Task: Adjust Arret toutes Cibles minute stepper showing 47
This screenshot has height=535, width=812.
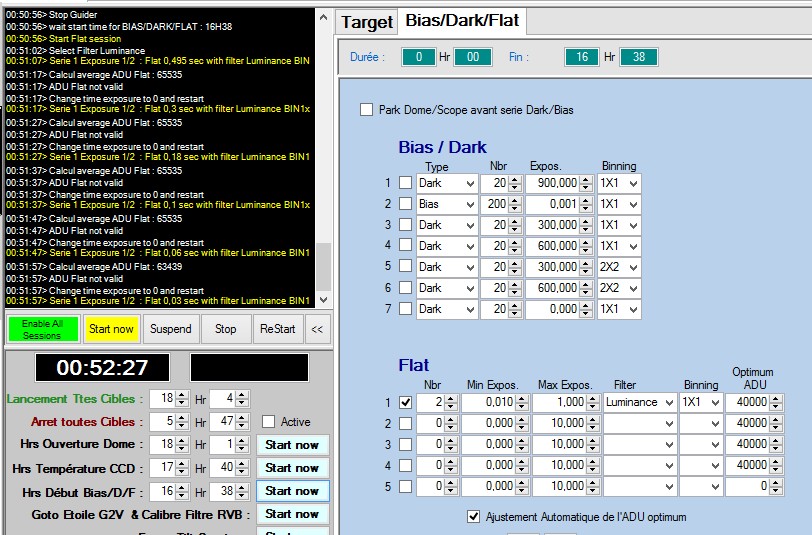Action: pos(242,422)
